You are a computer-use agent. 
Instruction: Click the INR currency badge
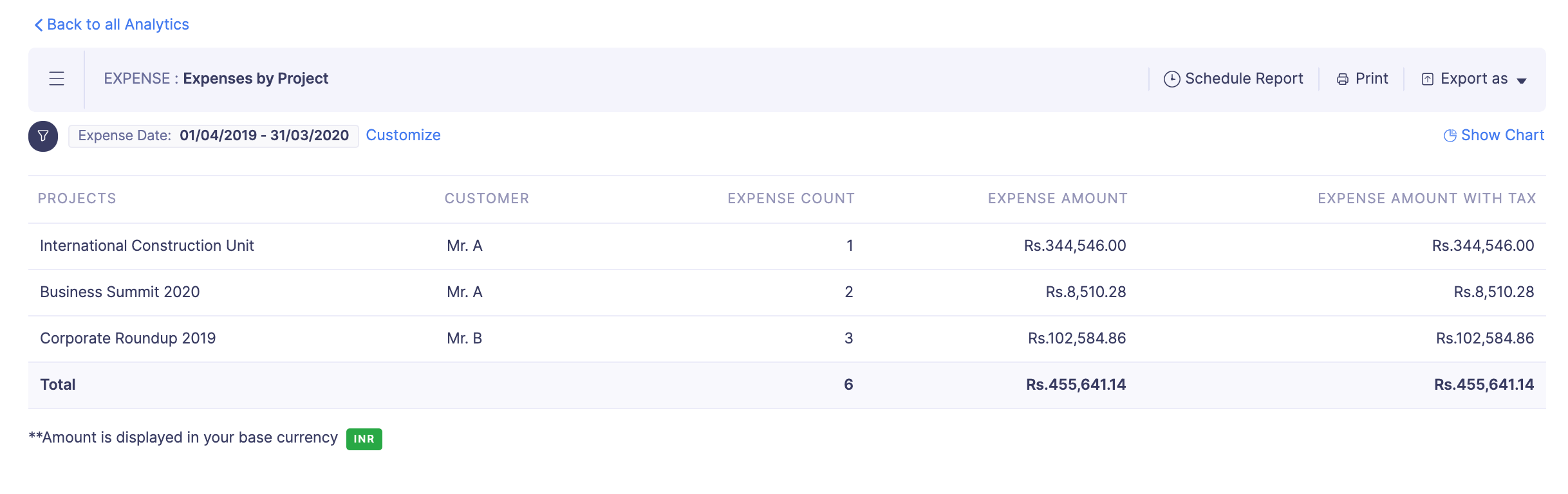364,439
